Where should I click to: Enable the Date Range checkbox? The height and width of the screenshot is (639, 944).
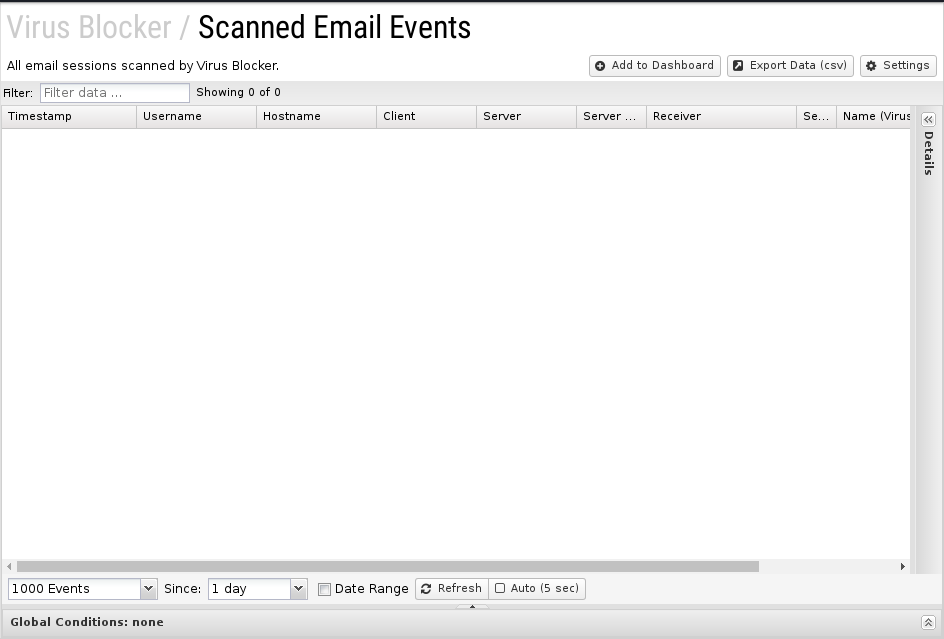(324, 589)
